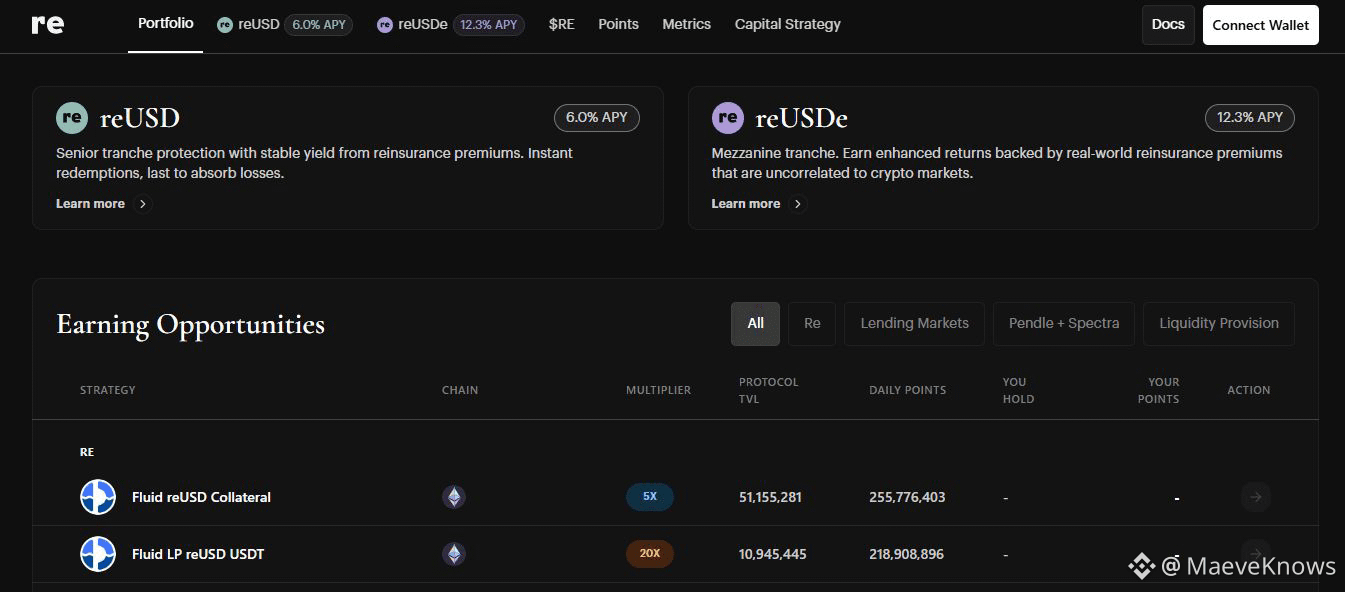Click the arrow icon beside reUSDe Learn more
Viewport: 1345px width, 592px height.
pos(798,204)
